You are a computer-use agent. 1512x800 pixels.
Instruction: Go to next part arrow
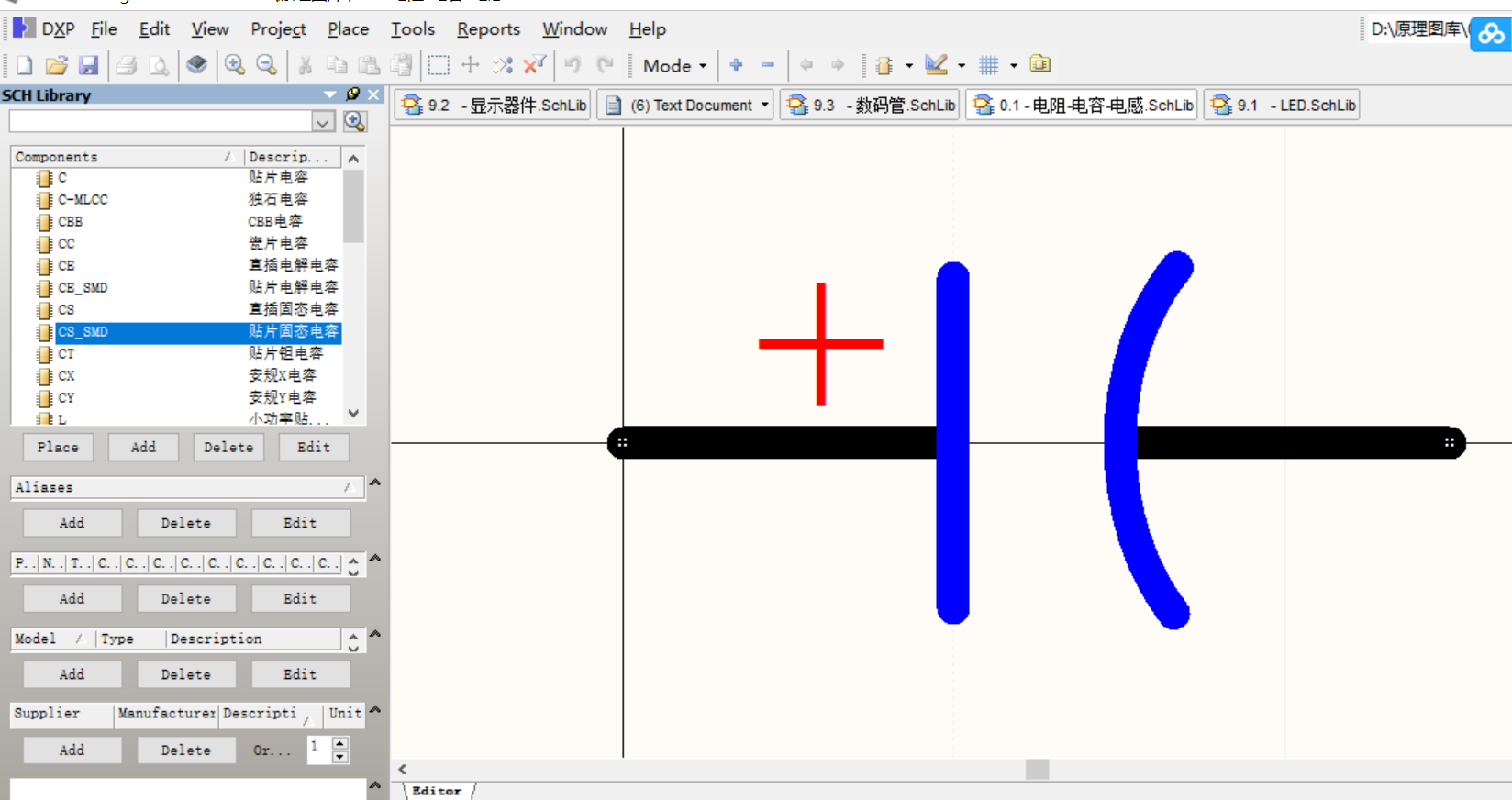click(x=838, y=65)
